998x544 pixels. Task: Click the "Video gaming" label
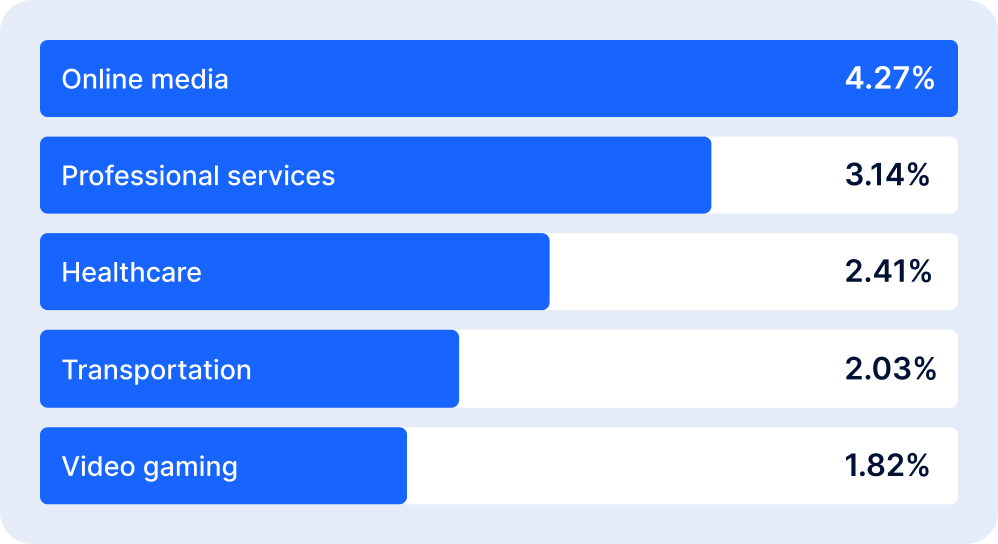click(149, 467)
